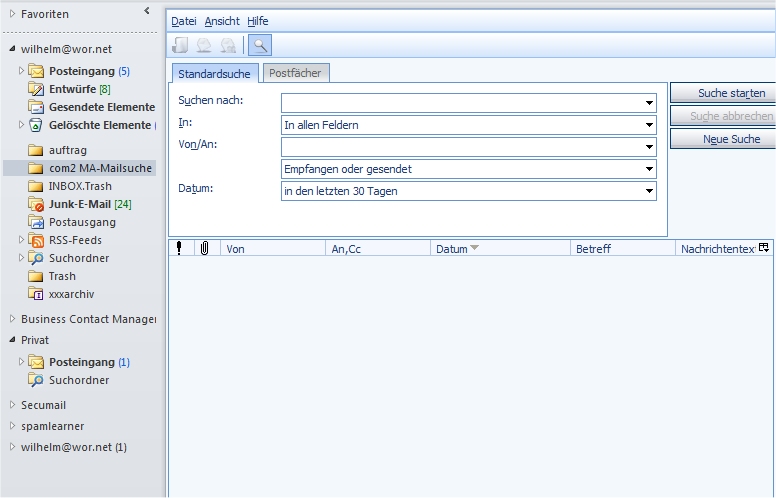
Task: Sort by the Nachrichtentext column header
Action: (716, 249)
